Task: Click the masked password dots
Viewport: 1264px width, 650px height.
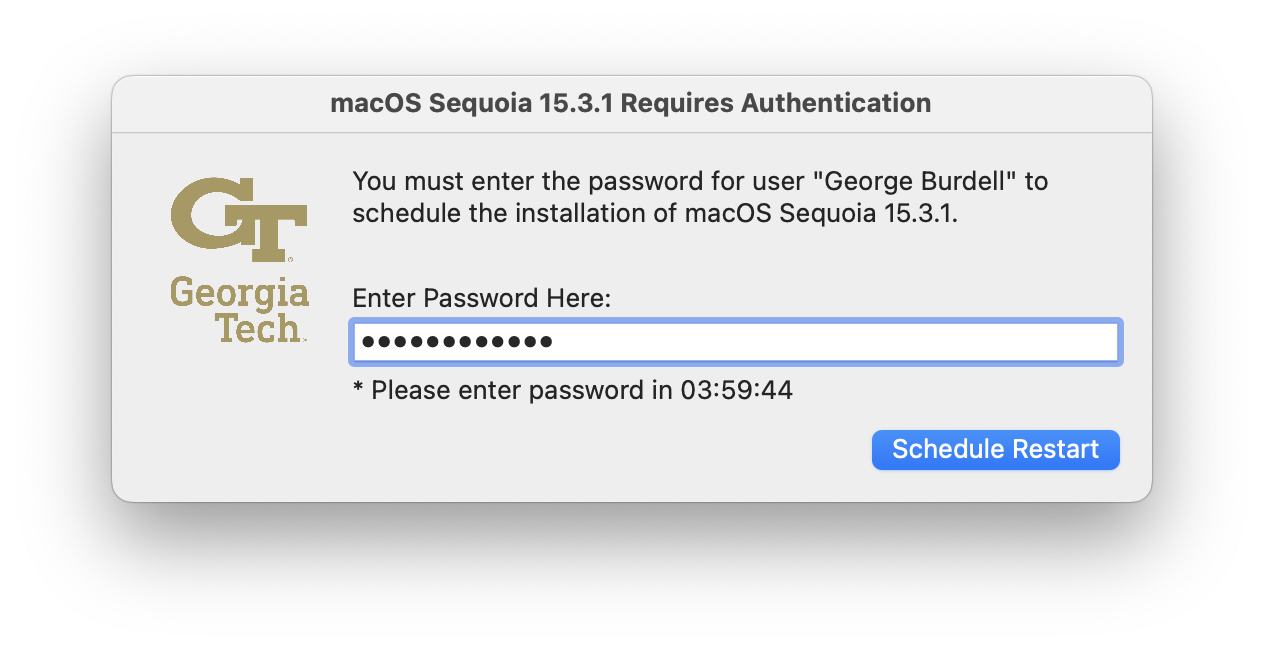Action: (x=457, y=342)
